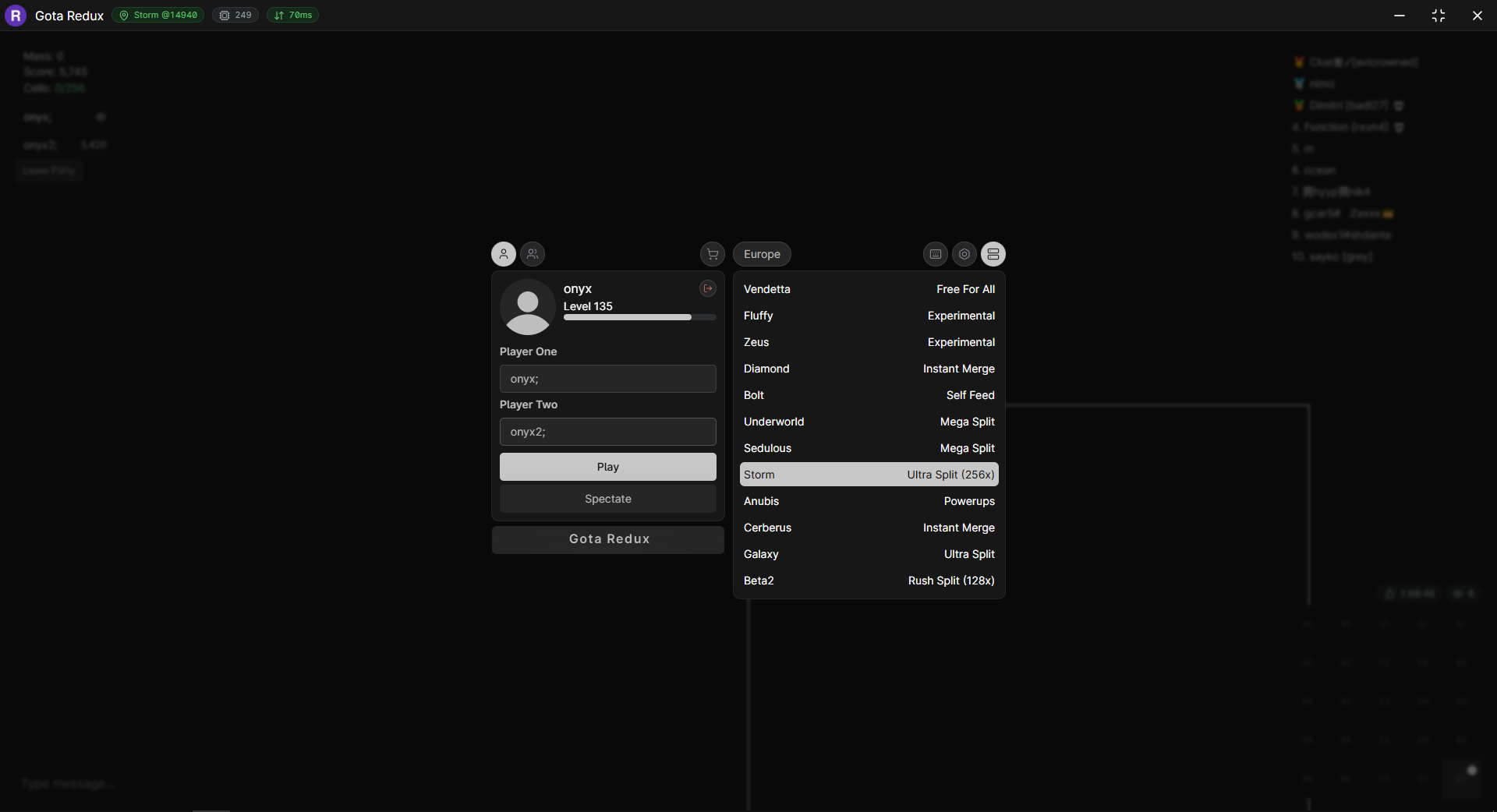Select the Zeus Experimental server
This screenshot has width=1497, height=812.
(869, 342)
